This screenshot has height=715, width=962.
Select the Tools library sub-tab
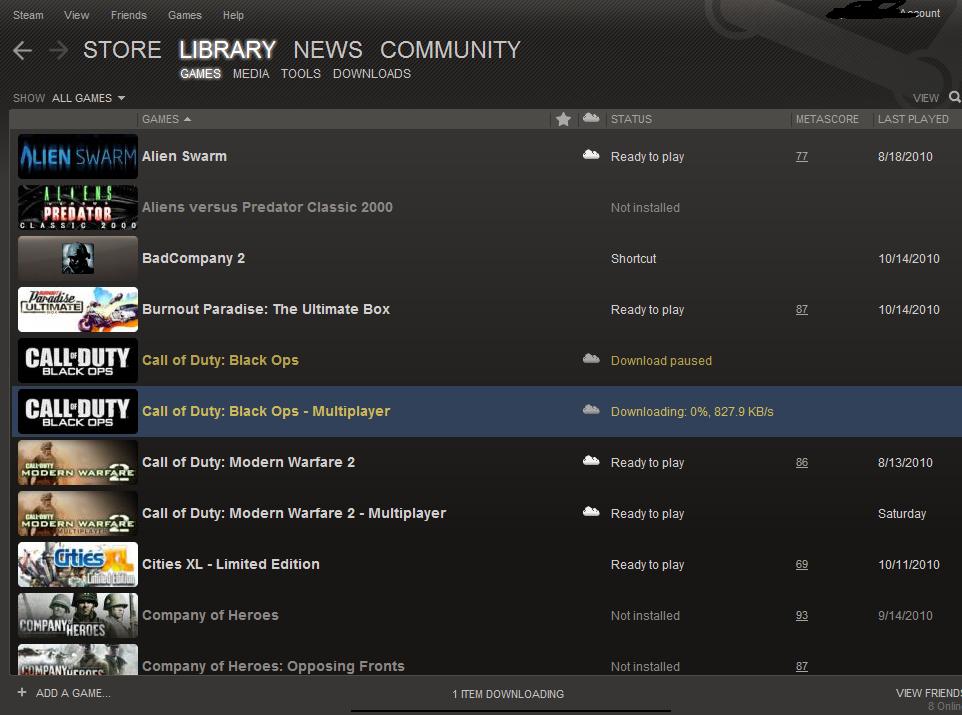(x=301, y=74)
